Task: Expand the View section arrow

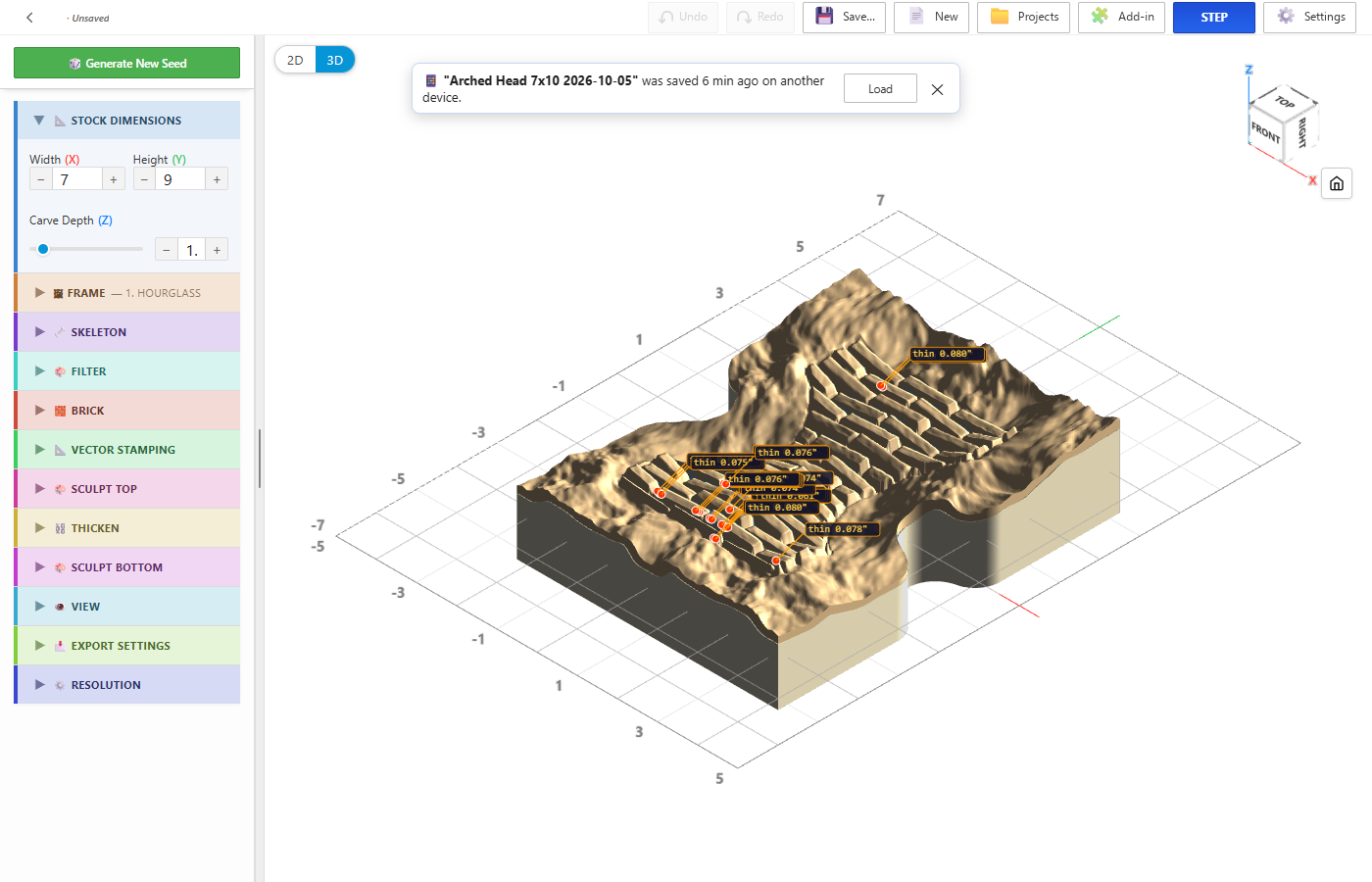Action: [x=39, y=607]
